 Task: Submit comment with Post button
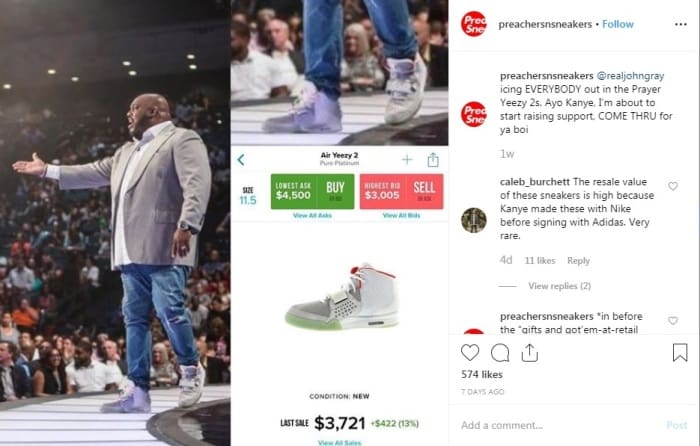pos(676,425)
